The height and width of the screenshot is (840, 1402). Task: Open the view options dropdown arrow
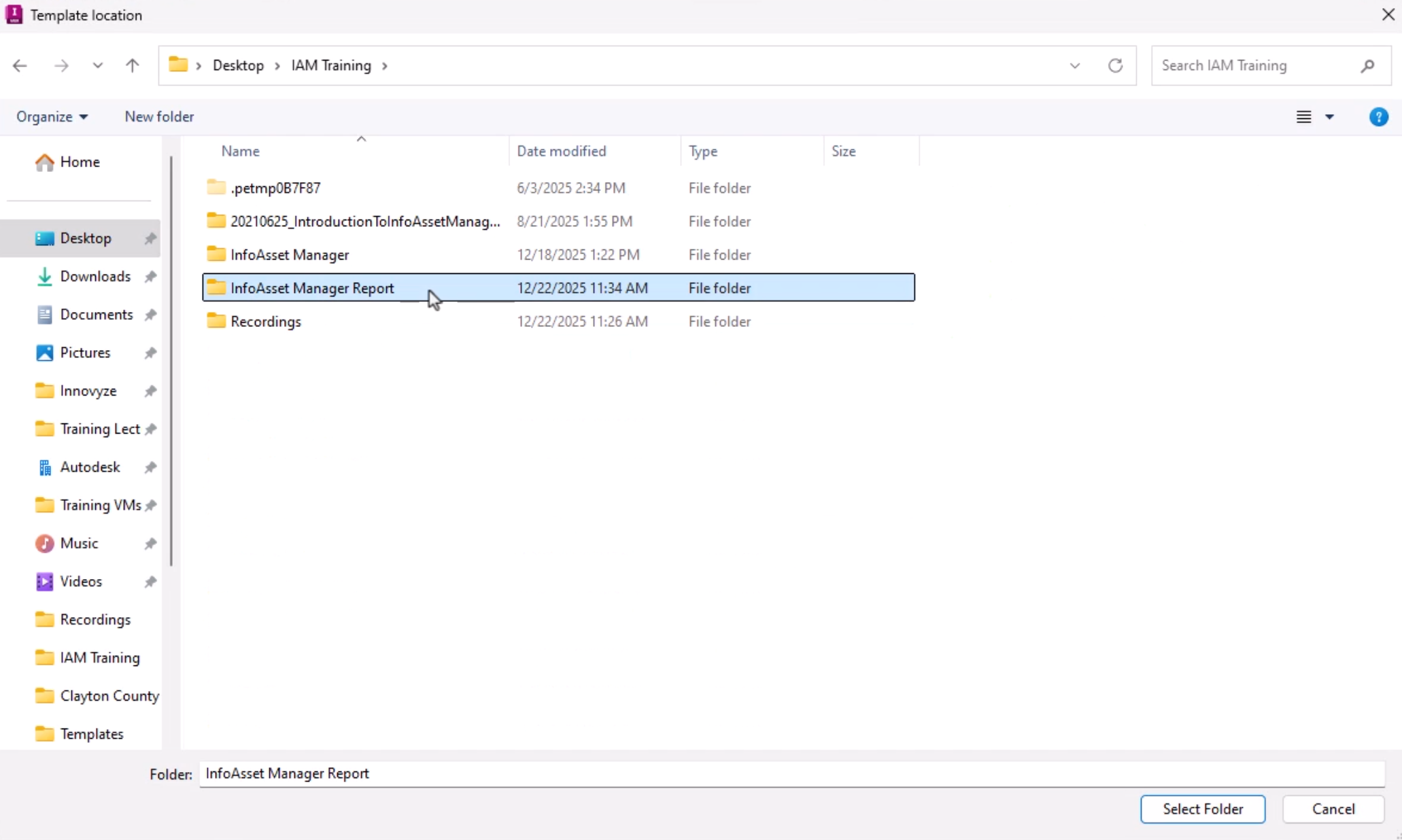tap(1328, 116)
